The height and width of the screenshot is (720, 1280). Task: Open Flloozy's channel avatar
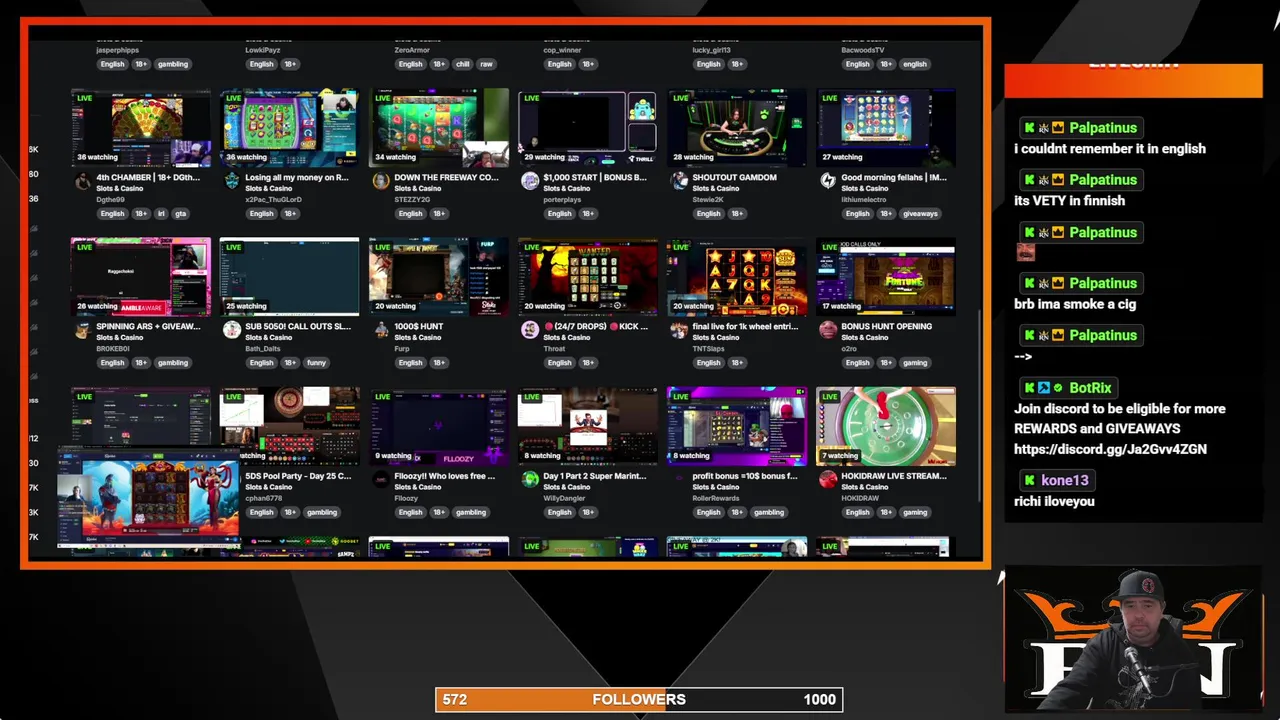(x=380, y=480)
